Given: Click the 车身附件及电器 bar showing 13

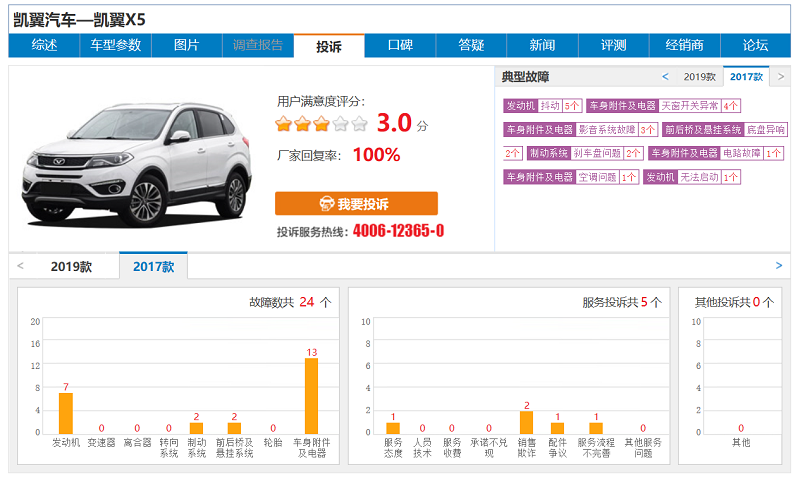Looking at the screenshot, I should coord(311,396).
